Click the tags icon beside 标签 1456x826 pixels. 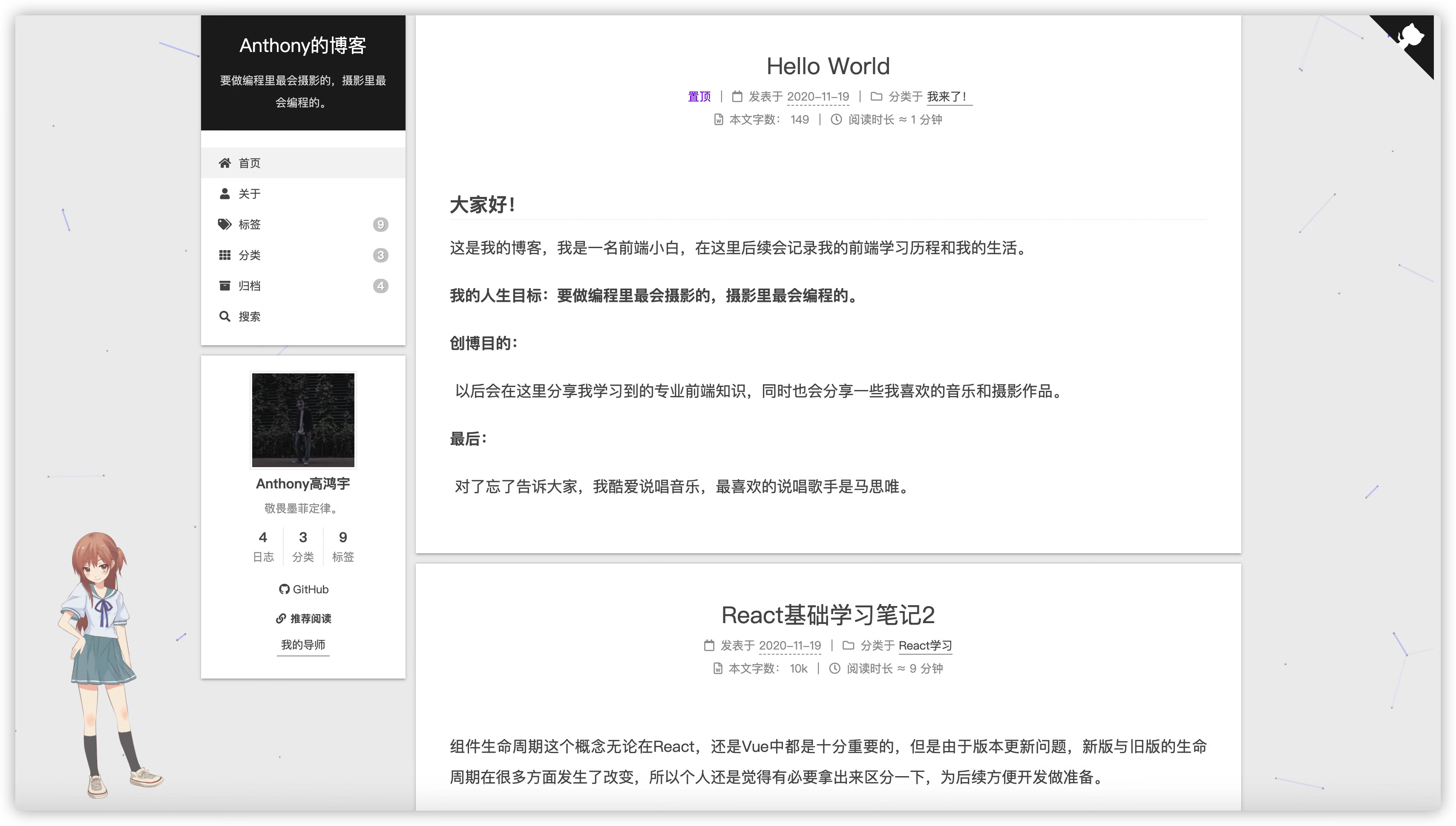coord(224,224)
